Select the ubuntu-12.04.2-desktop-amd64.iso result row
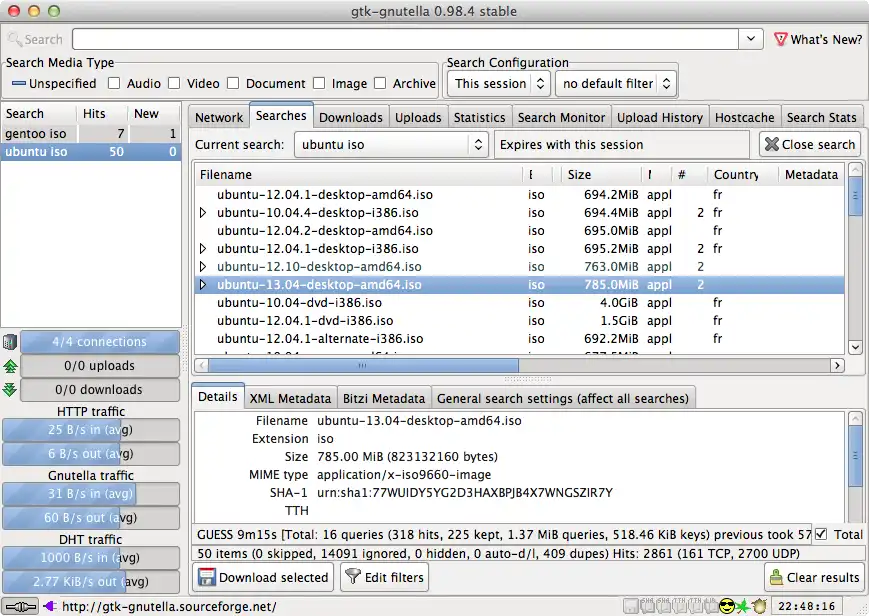The image size is (869, 616). 519,231
